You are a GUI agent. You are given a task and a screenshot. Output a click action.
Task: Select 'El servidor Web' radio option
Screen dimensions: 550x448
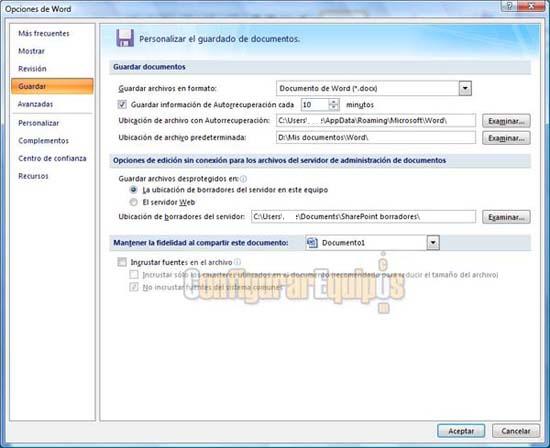pos(133,202)
